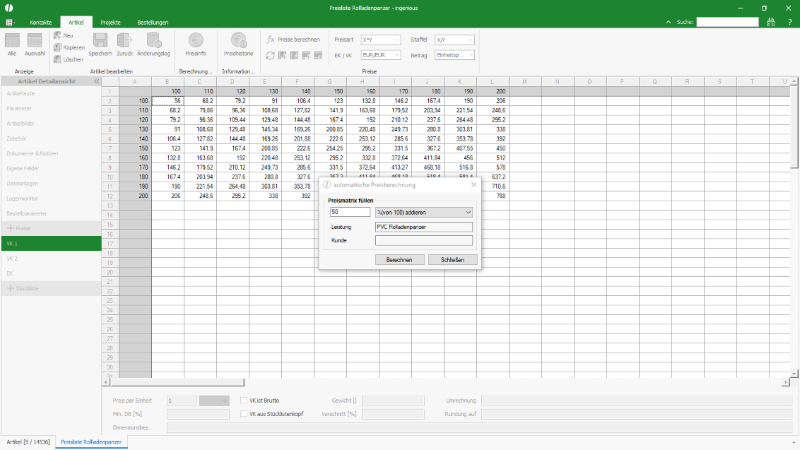Open Artikeltexte in the sidebar
Image resolution: width=800 pixels, height=450 pixels.
tap(51, 93)
